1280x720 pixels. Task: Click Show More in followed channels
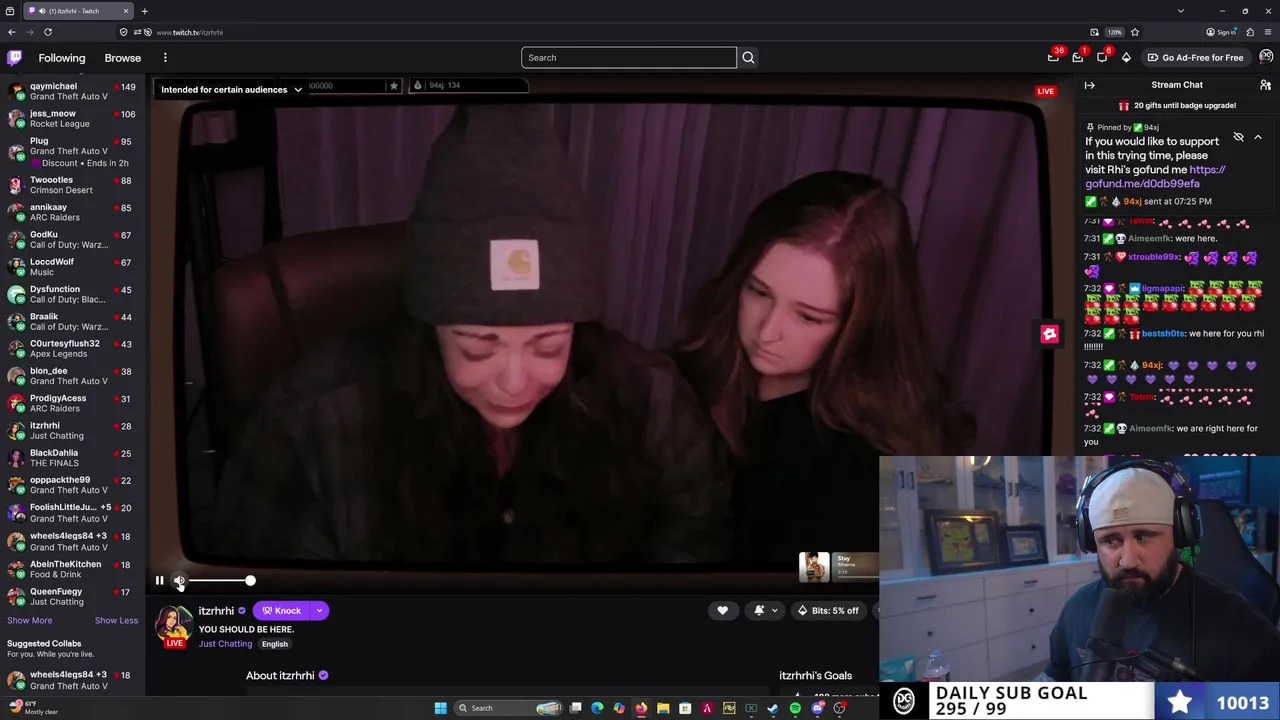(30, 621)
